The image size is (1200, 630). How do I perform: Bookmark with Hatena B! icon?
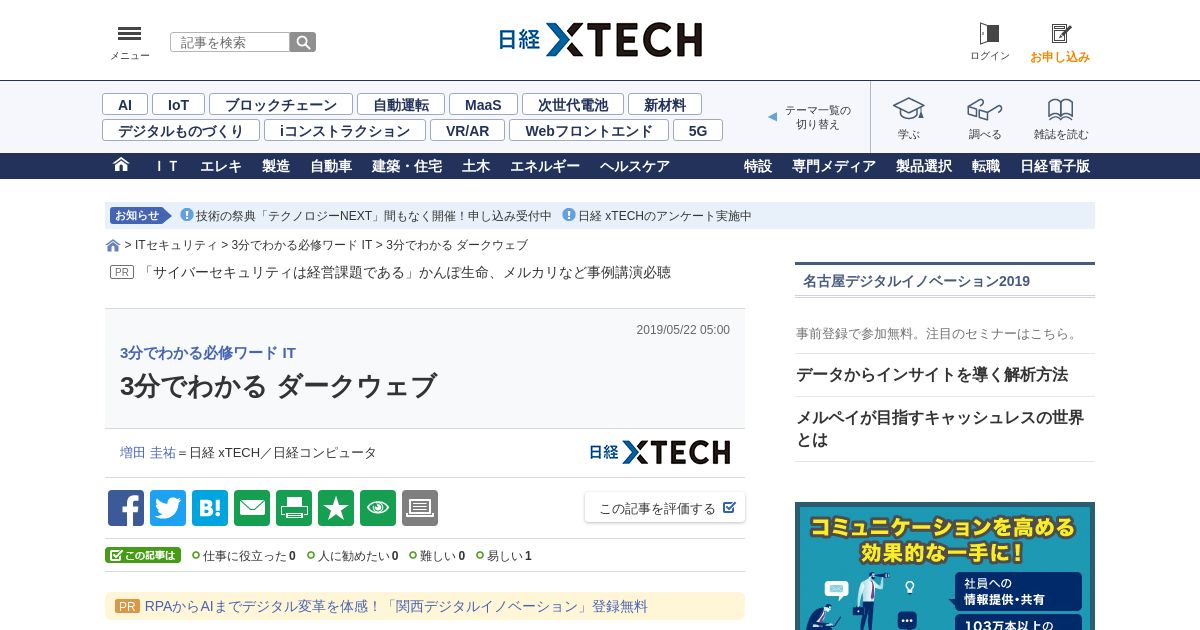click(x=210, y=508)
